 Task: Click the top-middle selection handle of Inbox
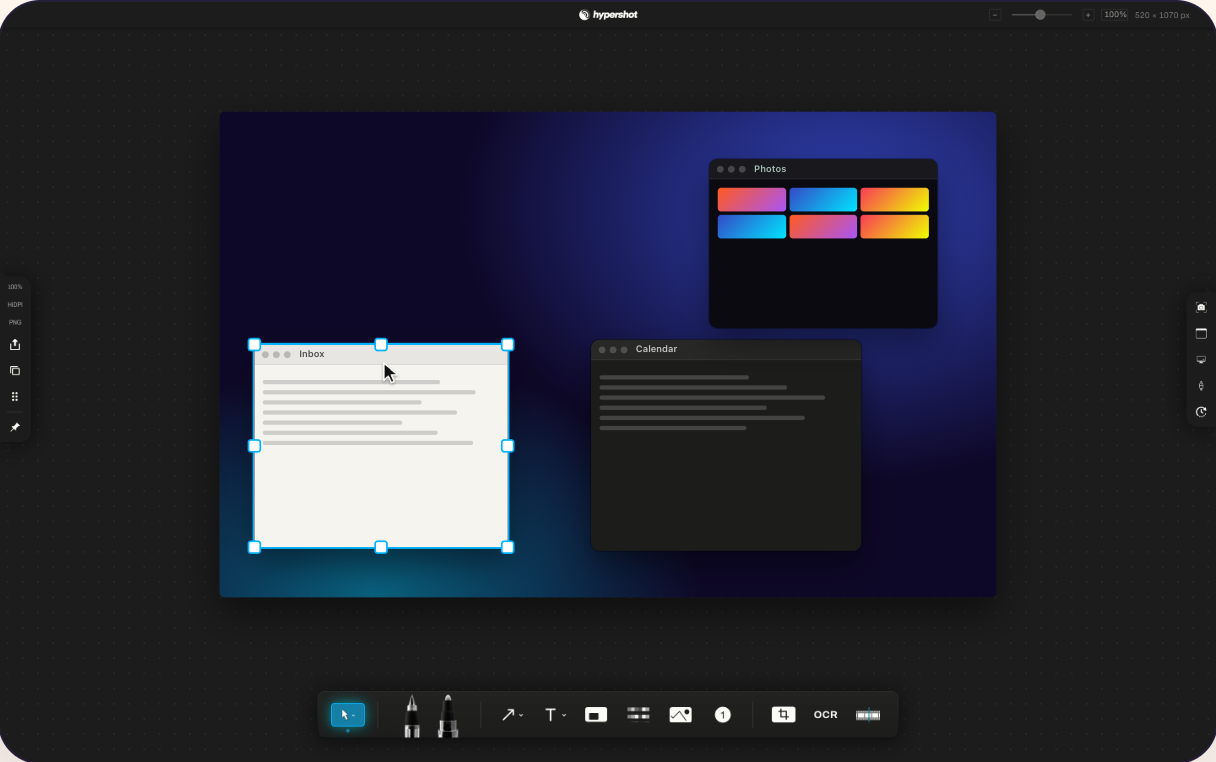coord(381,344)
